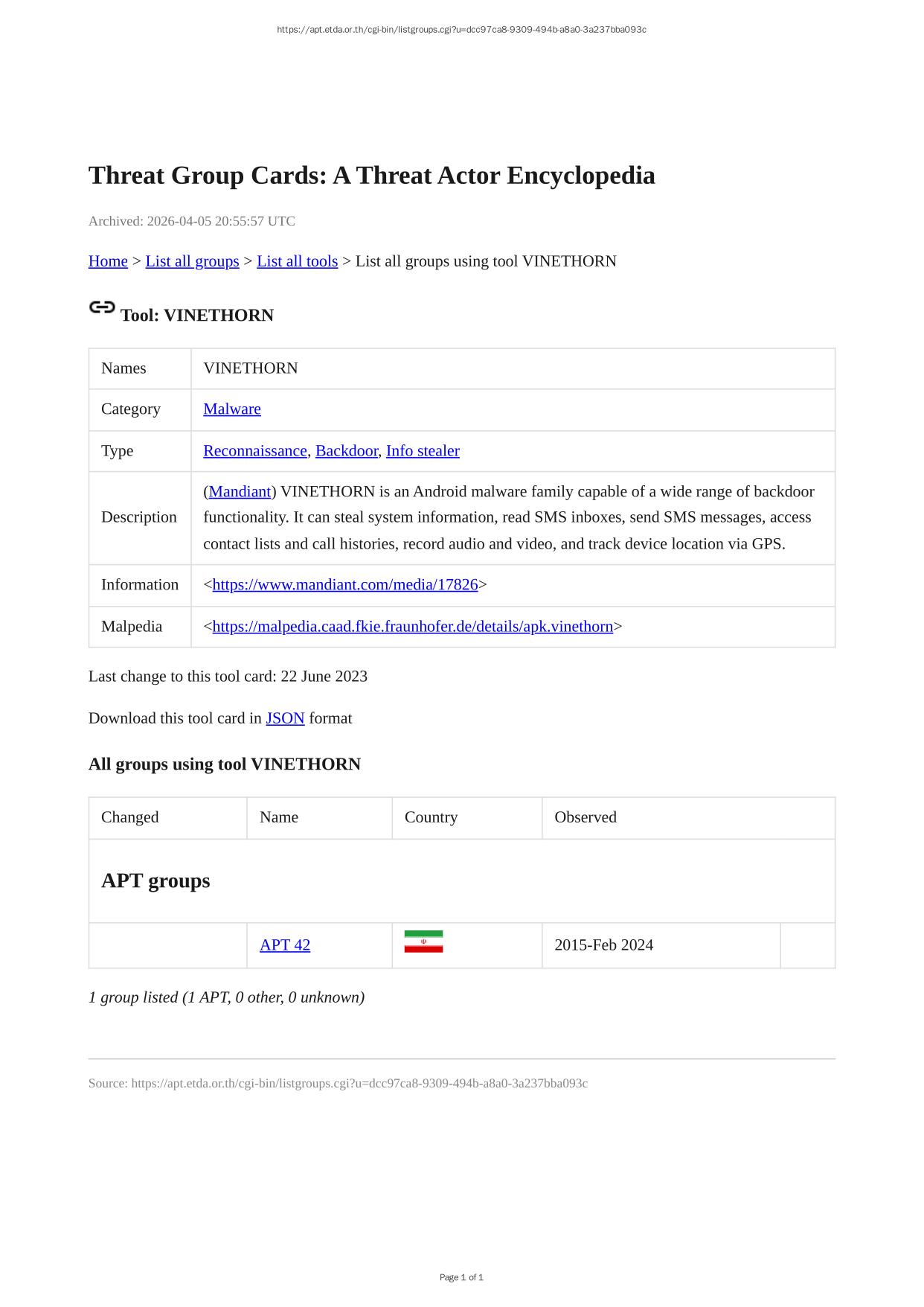Download the tool card via JSON link
Screen dimensions: 924x1307
click(x=285, y=718)
